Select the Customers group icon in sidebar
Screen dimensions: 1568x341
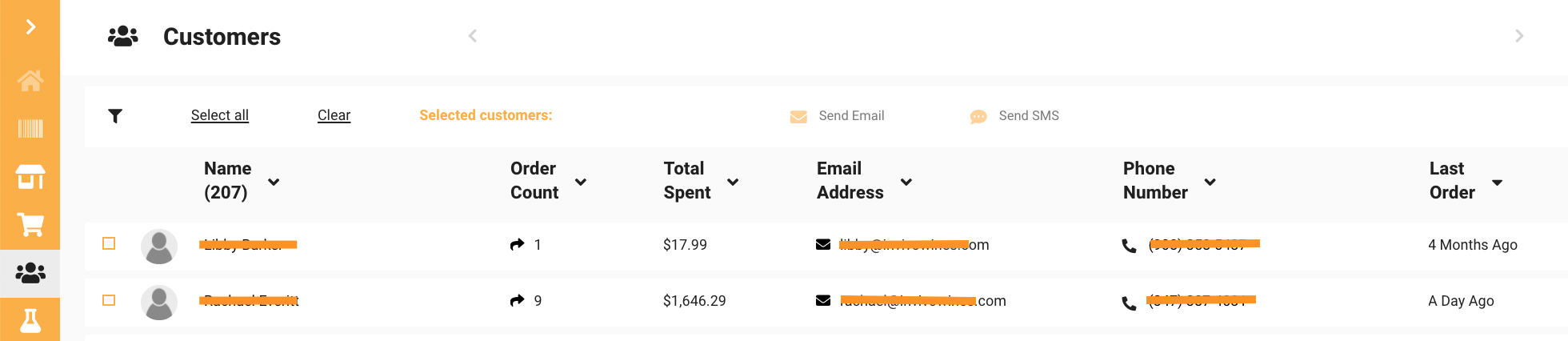30,273
